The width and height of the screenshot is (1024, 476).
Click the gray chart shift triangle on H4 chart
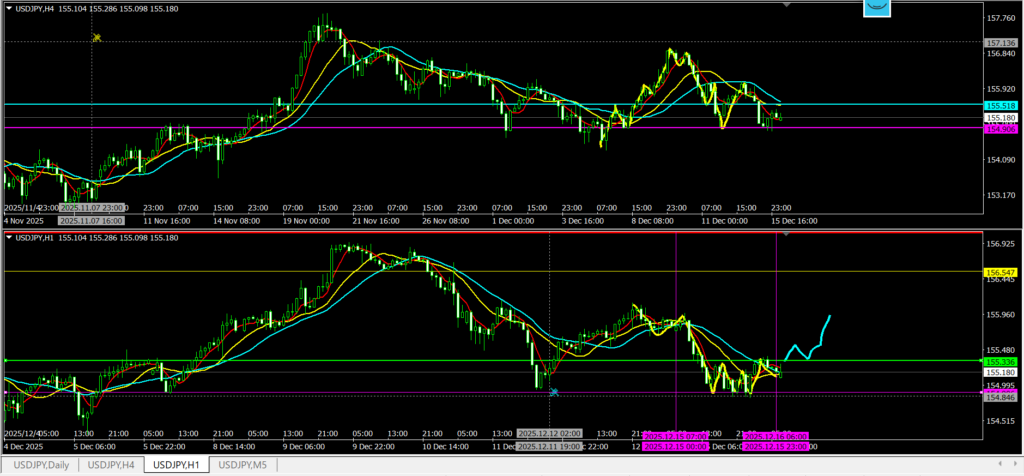787,5
